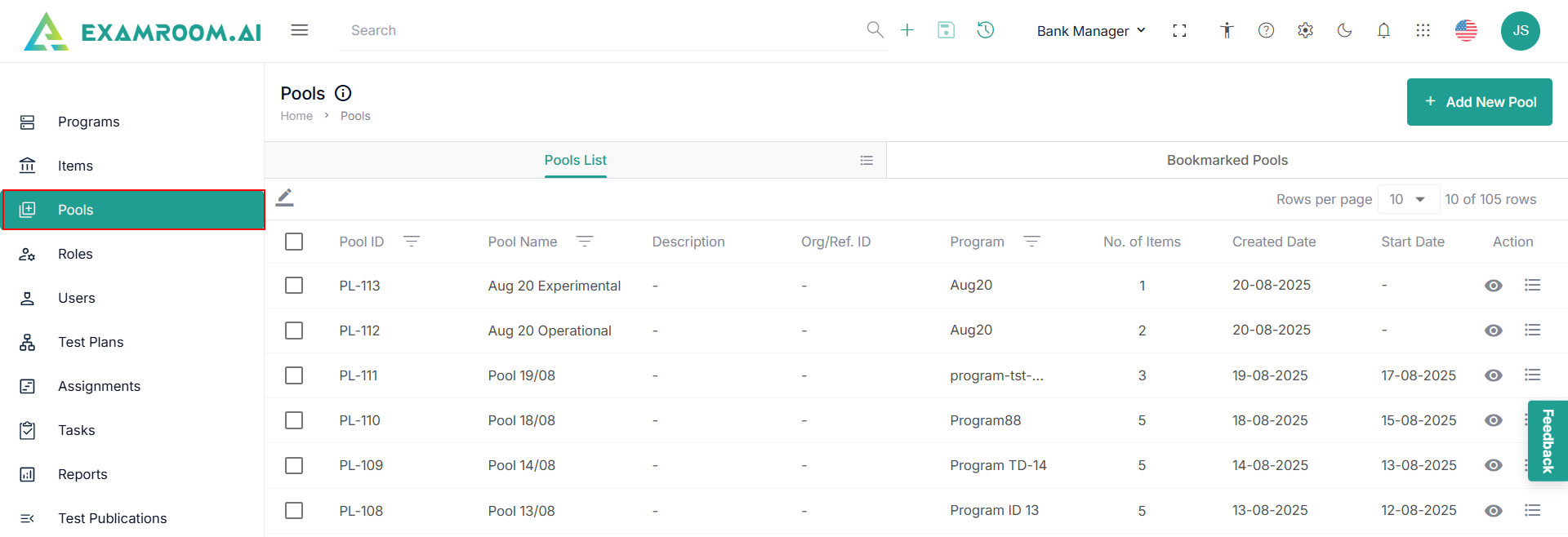The image size is (1568, 537).
Task: Toggle dark mode moon icon
Action: [x=1344, y=30]
